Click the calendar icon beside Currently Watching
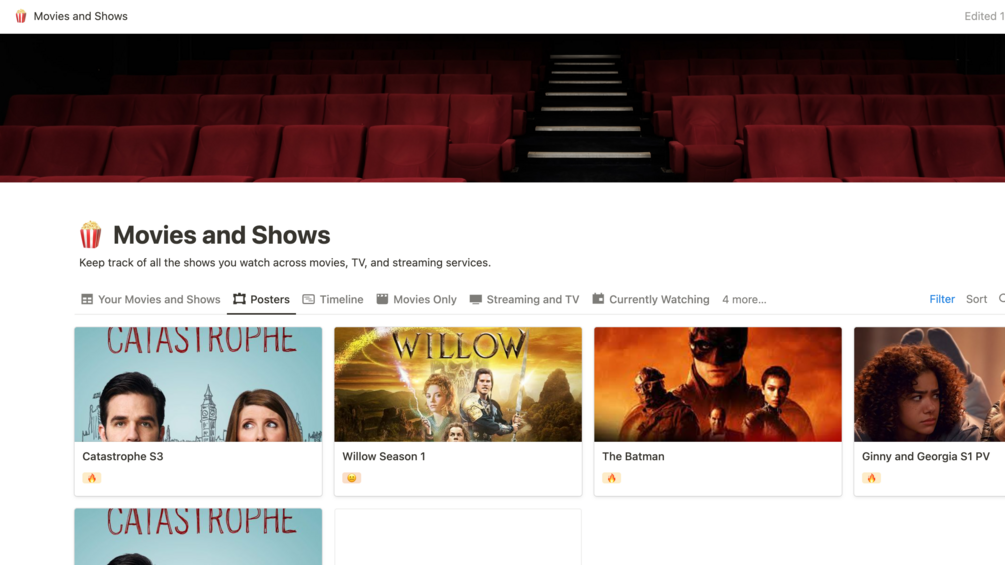The height and width of the screenshot is (565, 1005). click(598, 299)
